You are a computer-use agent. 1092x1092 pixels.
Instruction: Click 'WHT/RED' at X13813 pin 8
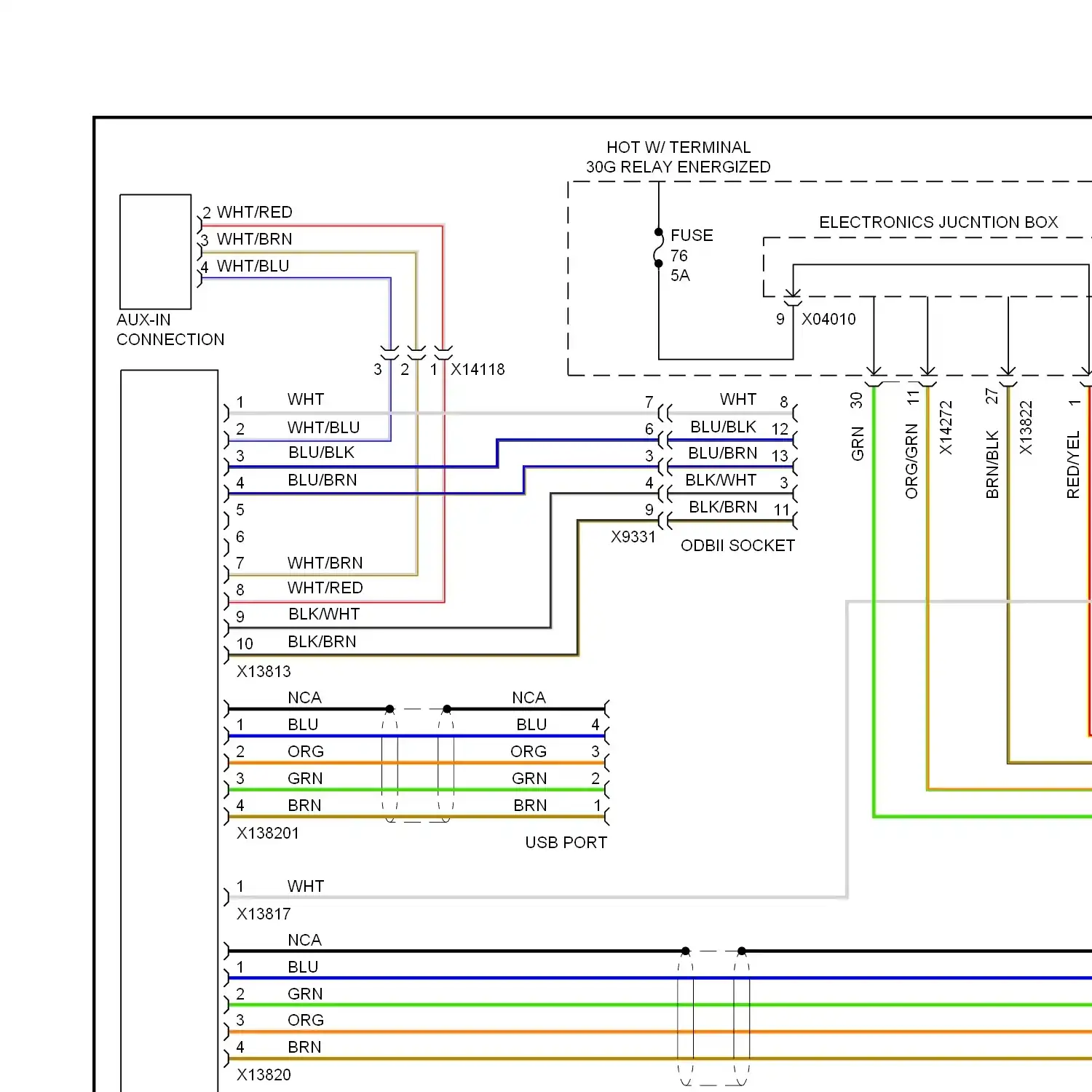[325, 587]
